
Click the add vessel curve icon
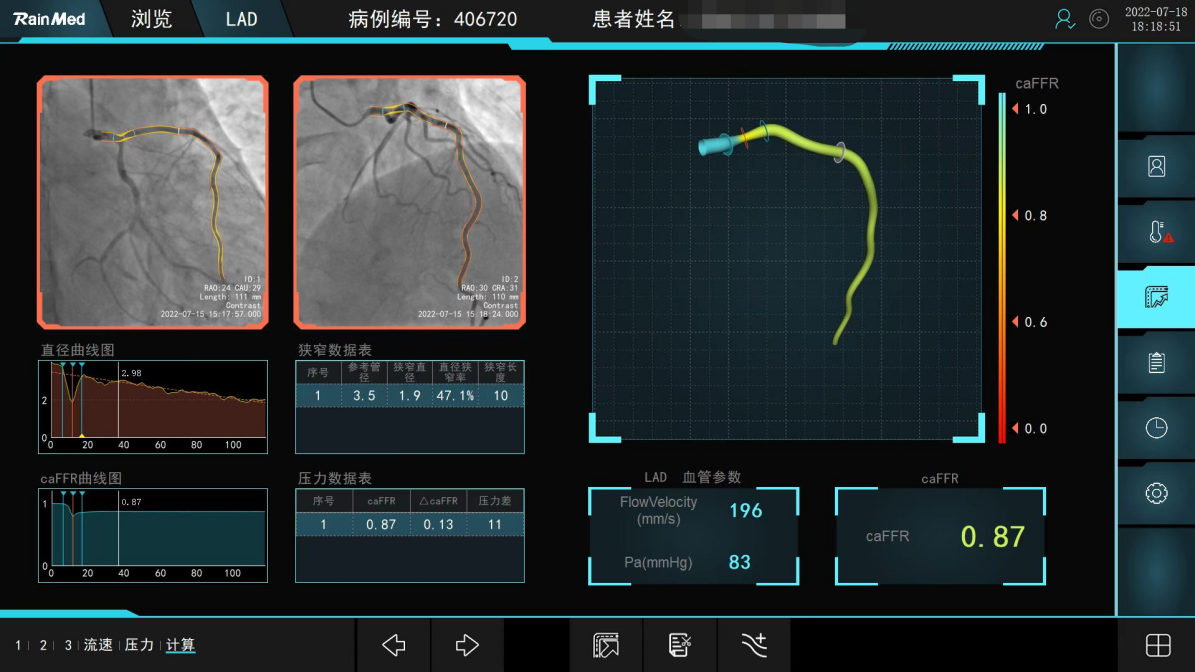(x=754, y=645)
